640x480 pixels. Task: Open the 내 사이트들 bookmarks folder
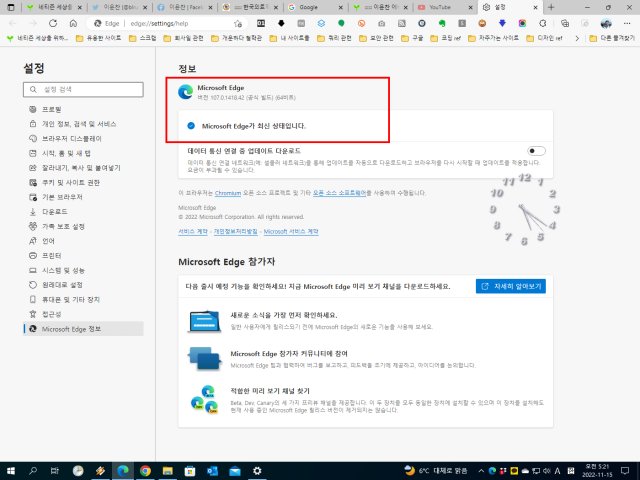click(x=290, y=38)
